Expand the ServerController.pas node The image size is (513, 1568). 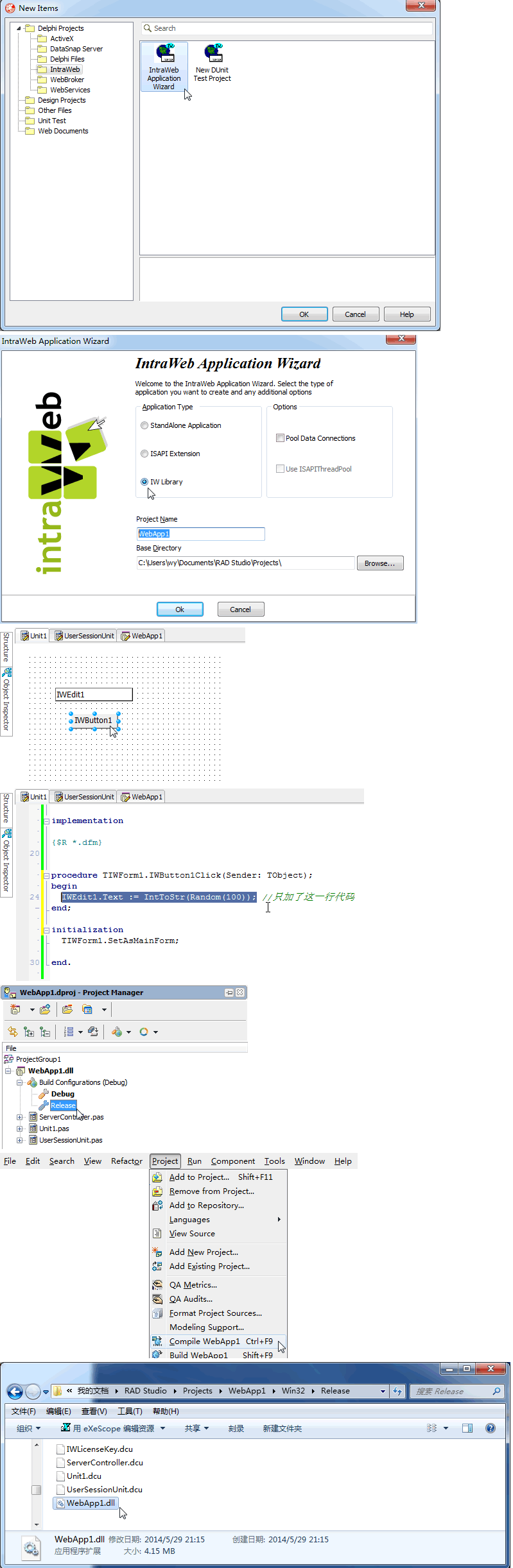click(19, 1117)
